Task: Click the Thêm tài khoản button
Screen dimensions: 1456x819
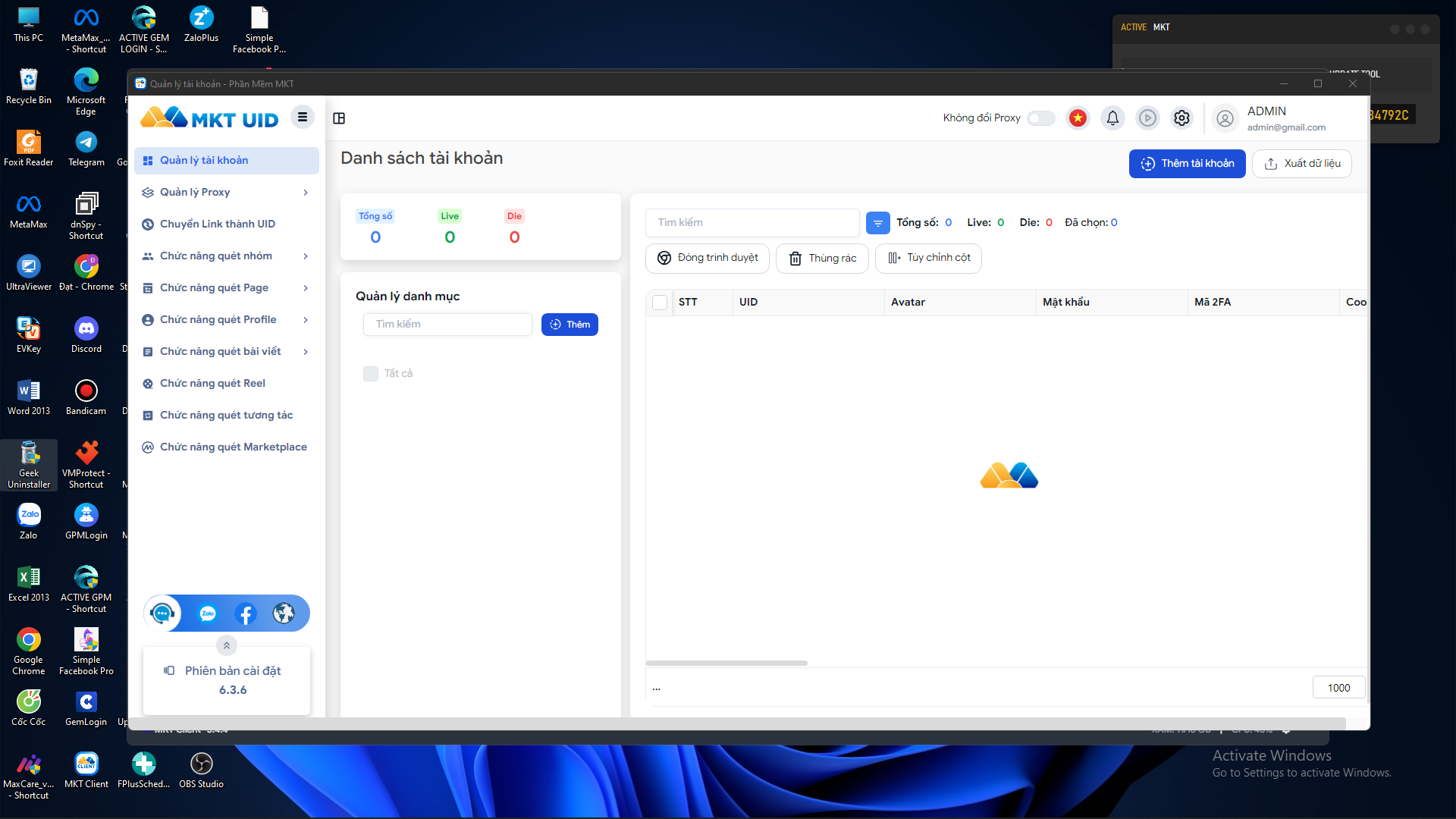Action: (1187, 164)
